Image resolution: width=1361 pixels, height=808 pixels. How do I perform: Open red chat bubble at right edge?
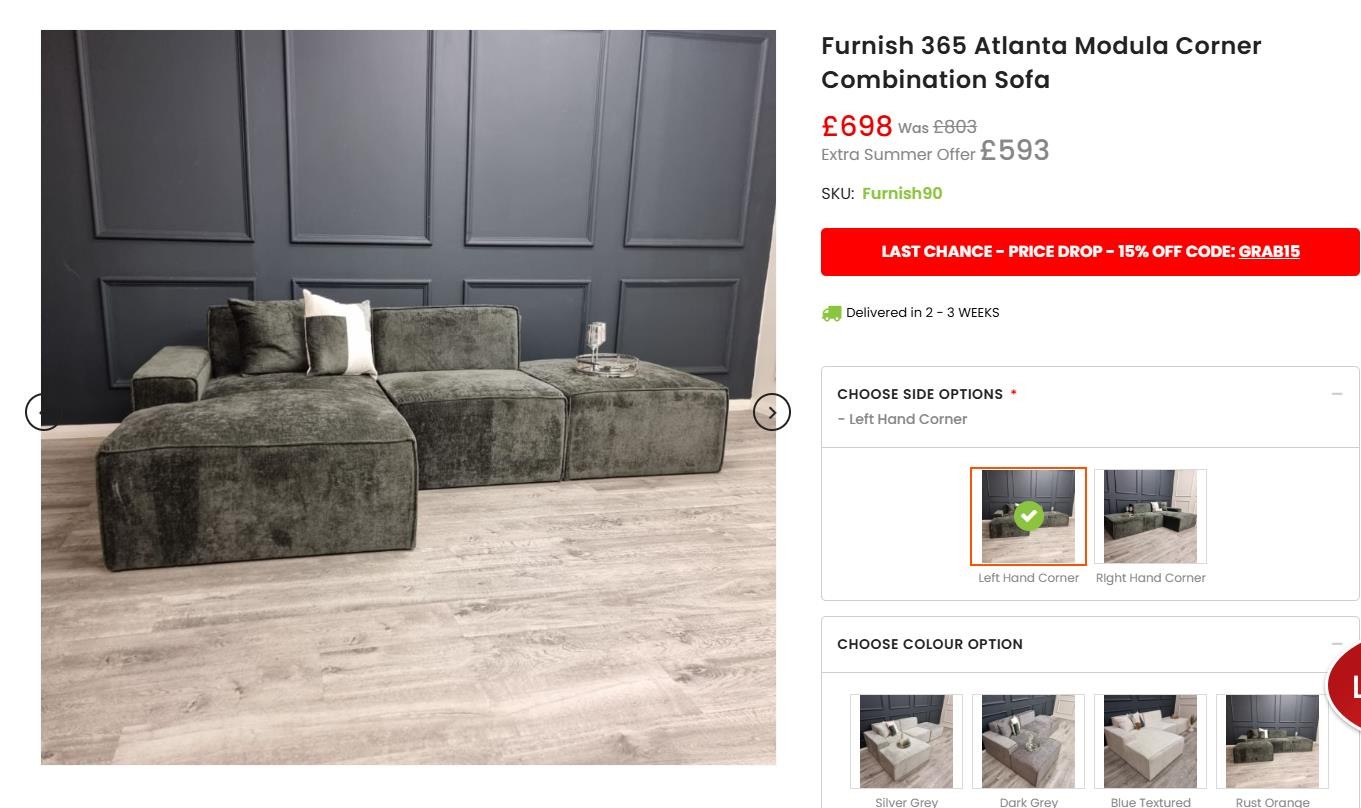click(1345, 685)
